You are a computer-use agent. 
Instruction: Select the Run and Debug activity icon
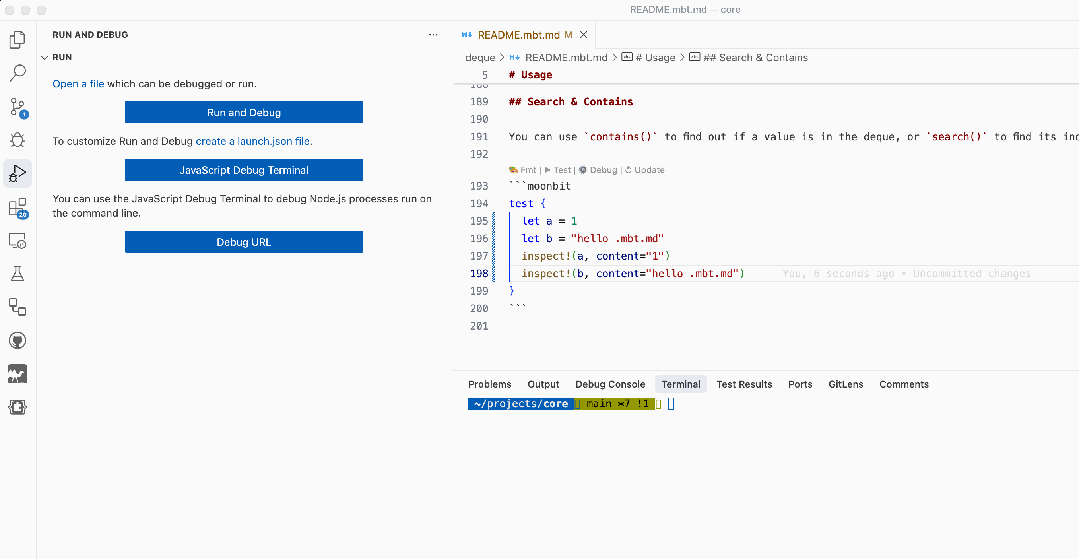[18, 173]
